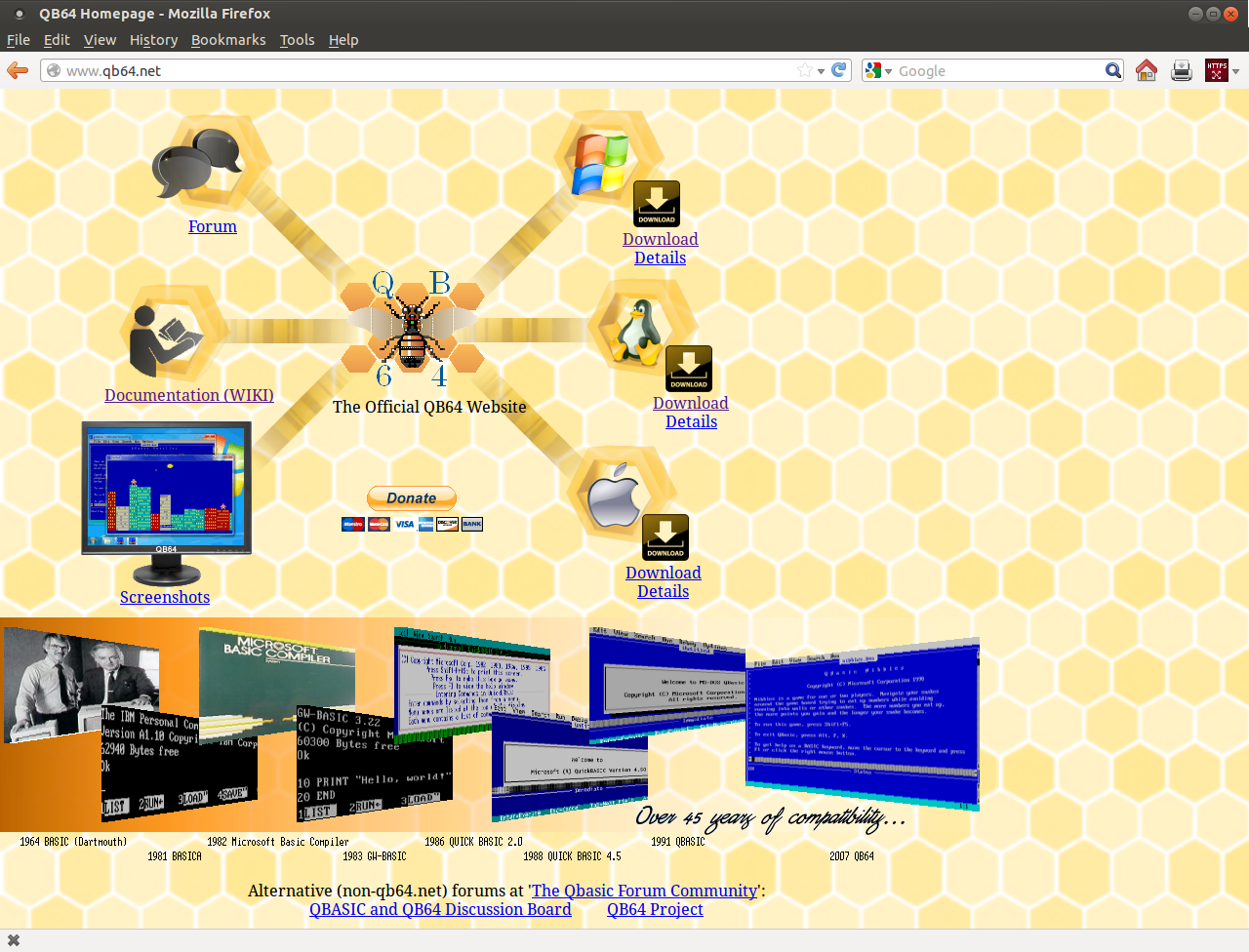The height and width of the screenshot is (952, 1249).
Task: Open the Documentation (WIKI) link
Action: click(189, 395)
